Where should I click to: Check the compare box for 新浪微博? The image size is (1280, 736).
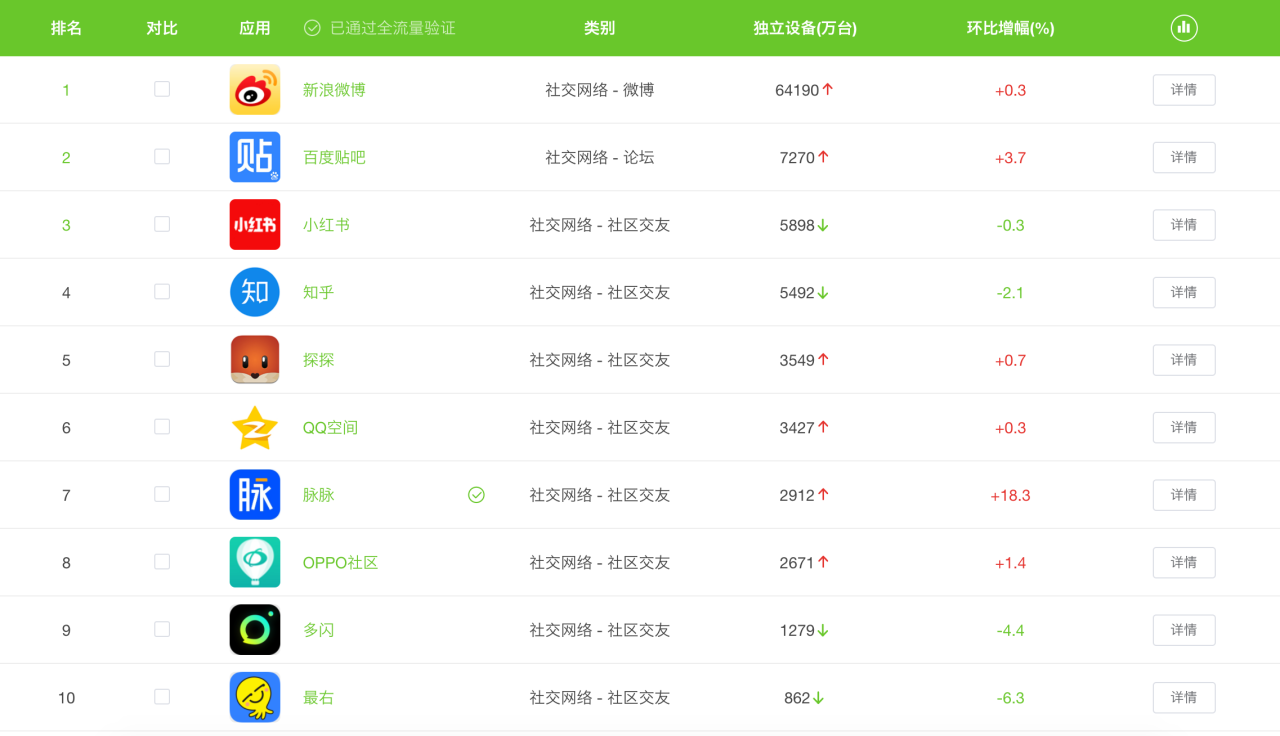click(162, 89)
